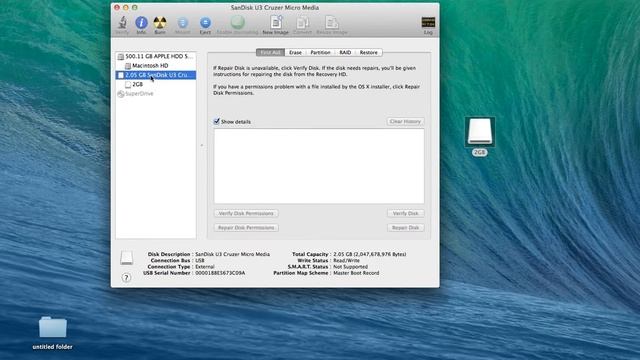Image resolution: width=640 pixels, height=360 pixels.
Task: Click the Total Capacity value text
Action: coord(370,254)
